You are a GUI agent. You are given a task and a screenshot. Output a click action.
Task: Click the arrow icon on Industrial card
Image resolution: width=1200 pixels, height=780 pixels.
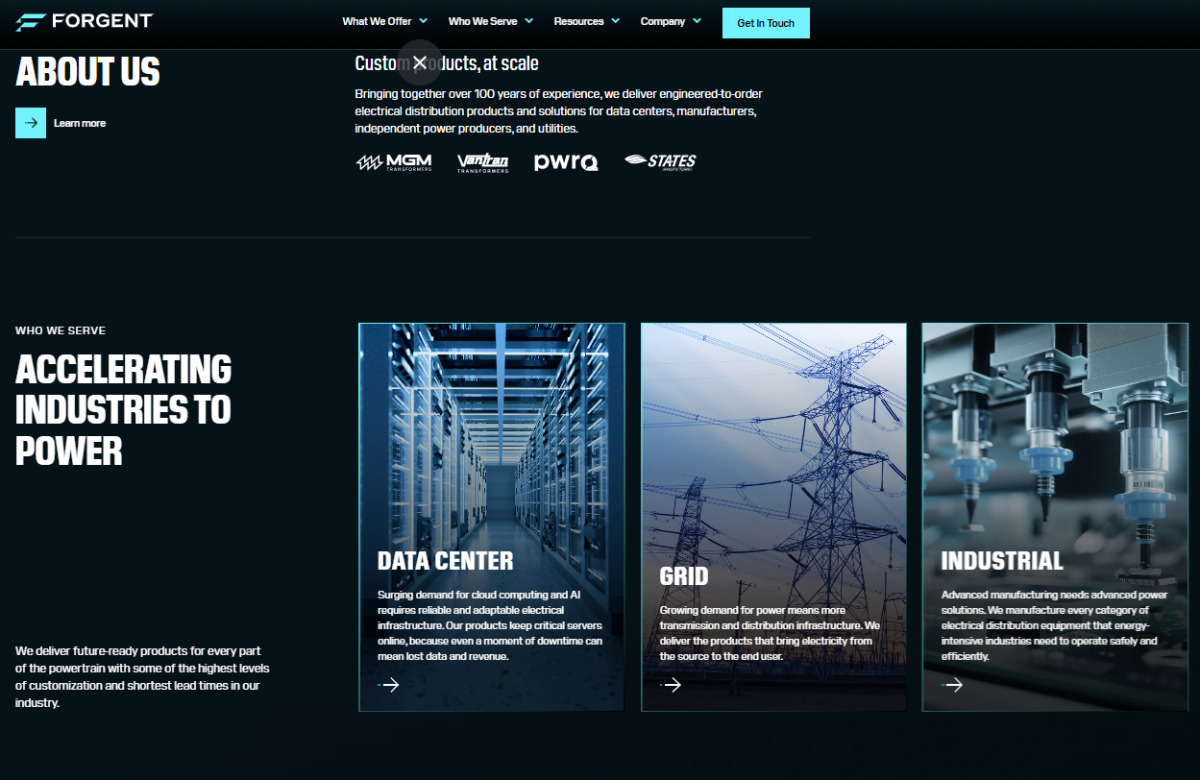click(953, 685)
